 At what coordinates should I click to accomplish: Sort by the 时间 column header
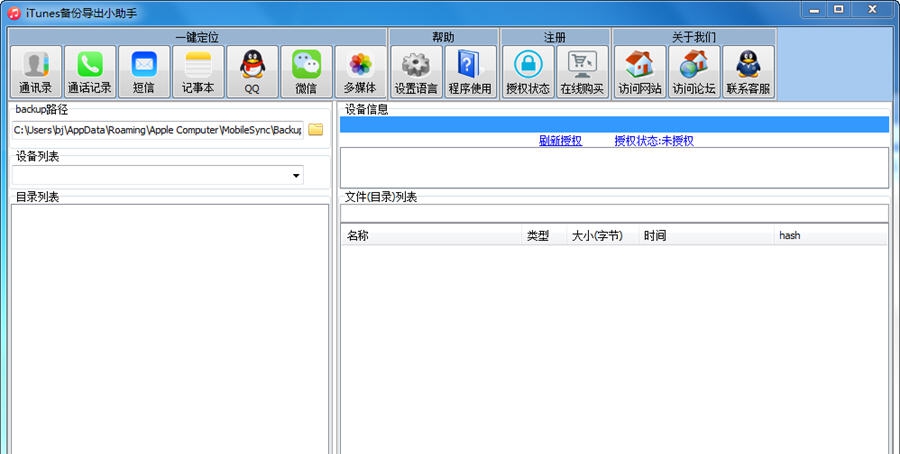tap(707, 235)
